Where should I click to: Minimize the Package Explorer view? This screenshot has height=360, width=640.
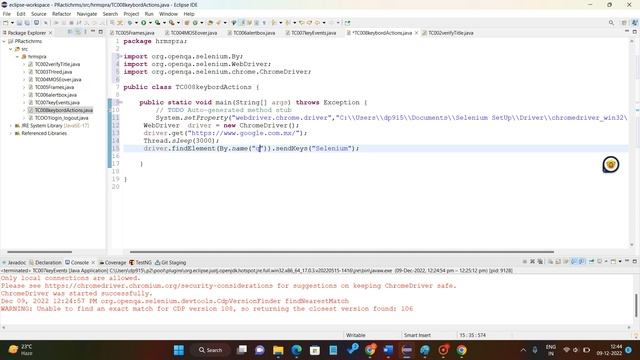coord(93,32)
